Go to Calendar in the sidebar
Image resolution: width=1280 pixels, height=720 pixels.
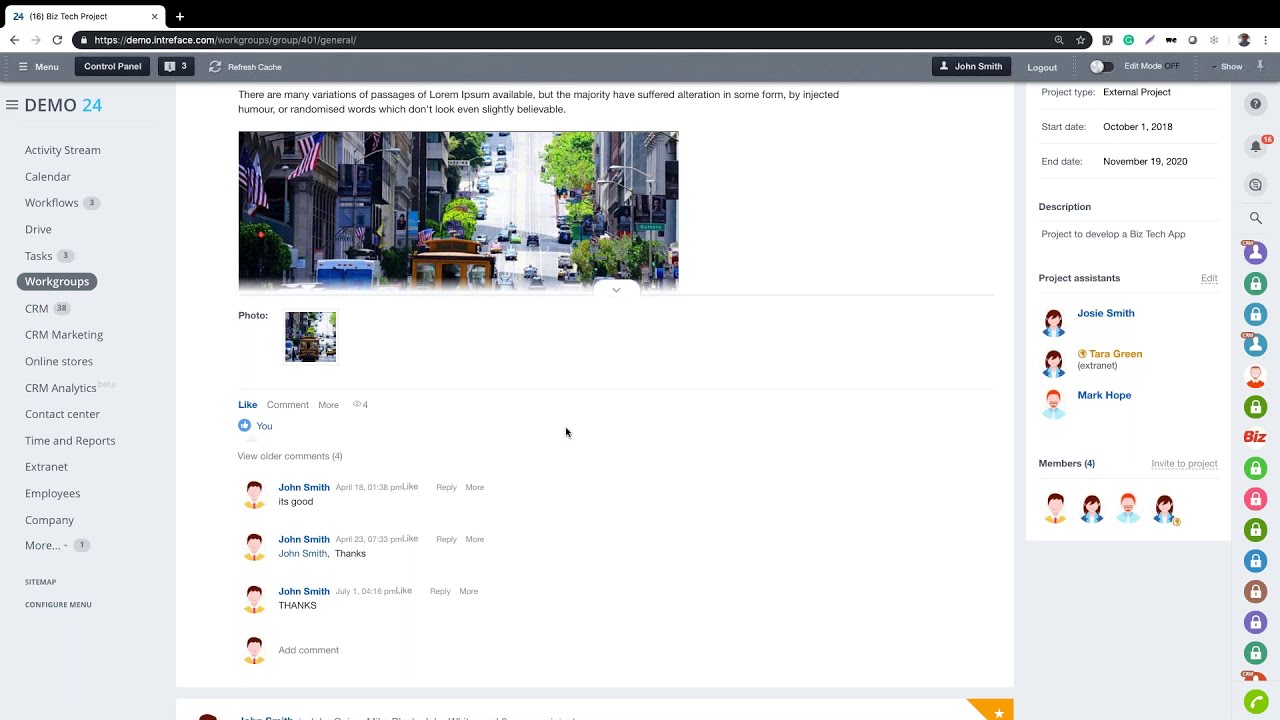(x=48, y=177)
